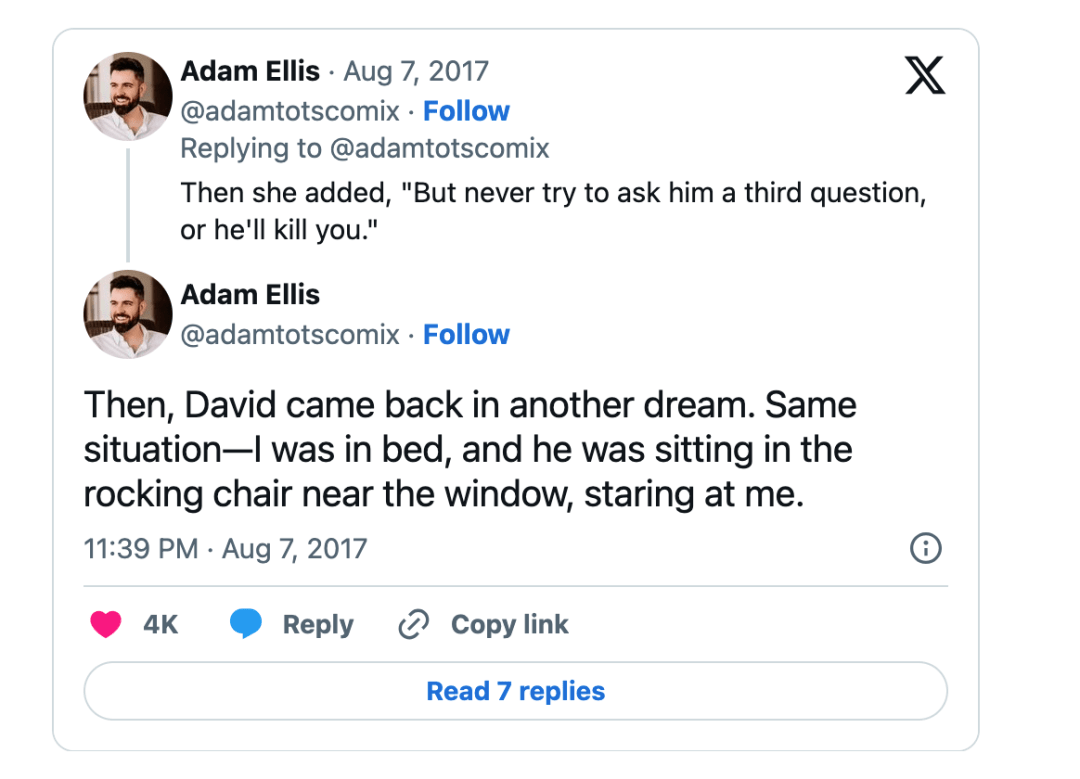
Task: Open the lower Adam Ellis profile picture
Action: click(127, 314)
